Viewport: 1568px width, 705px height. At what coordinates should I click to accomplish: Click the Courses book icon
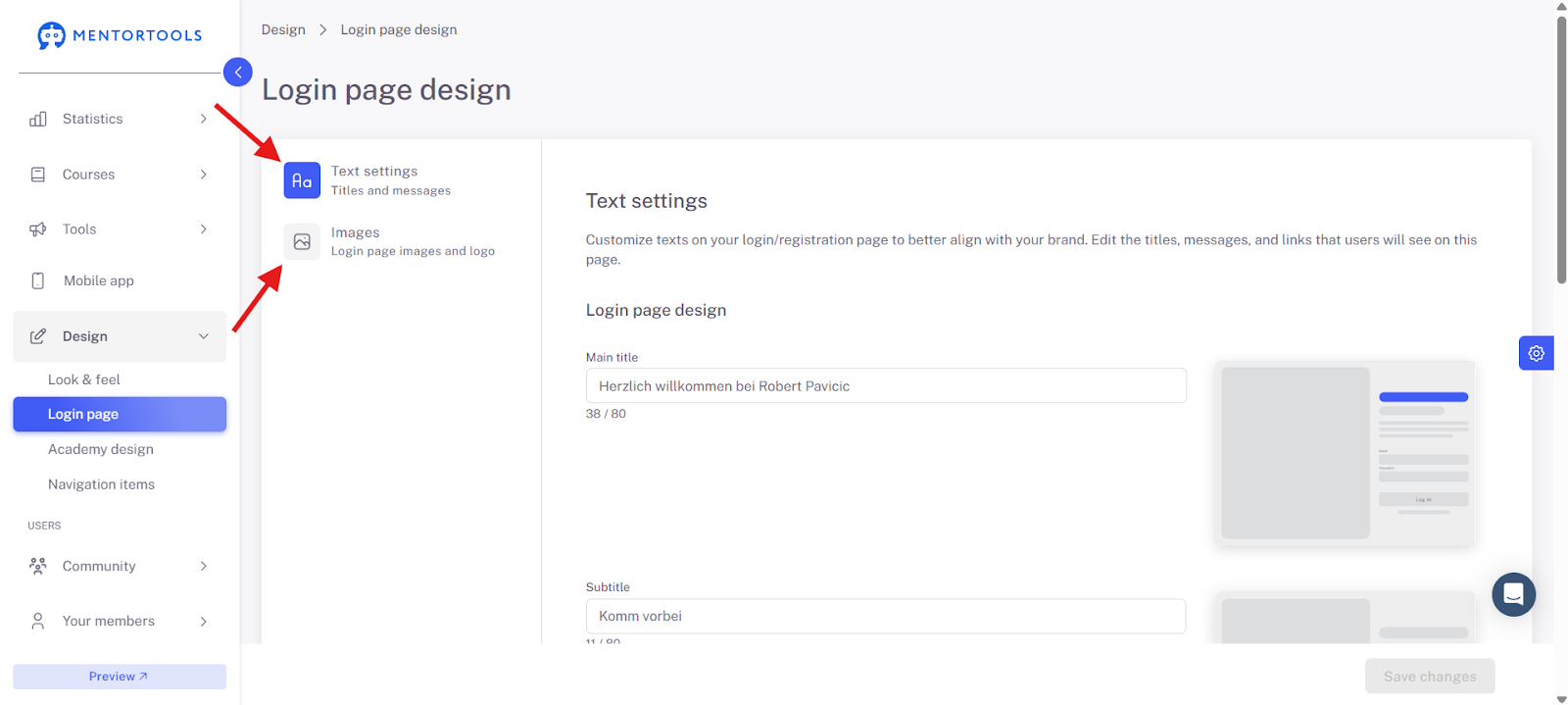click(x=38, y=175)
